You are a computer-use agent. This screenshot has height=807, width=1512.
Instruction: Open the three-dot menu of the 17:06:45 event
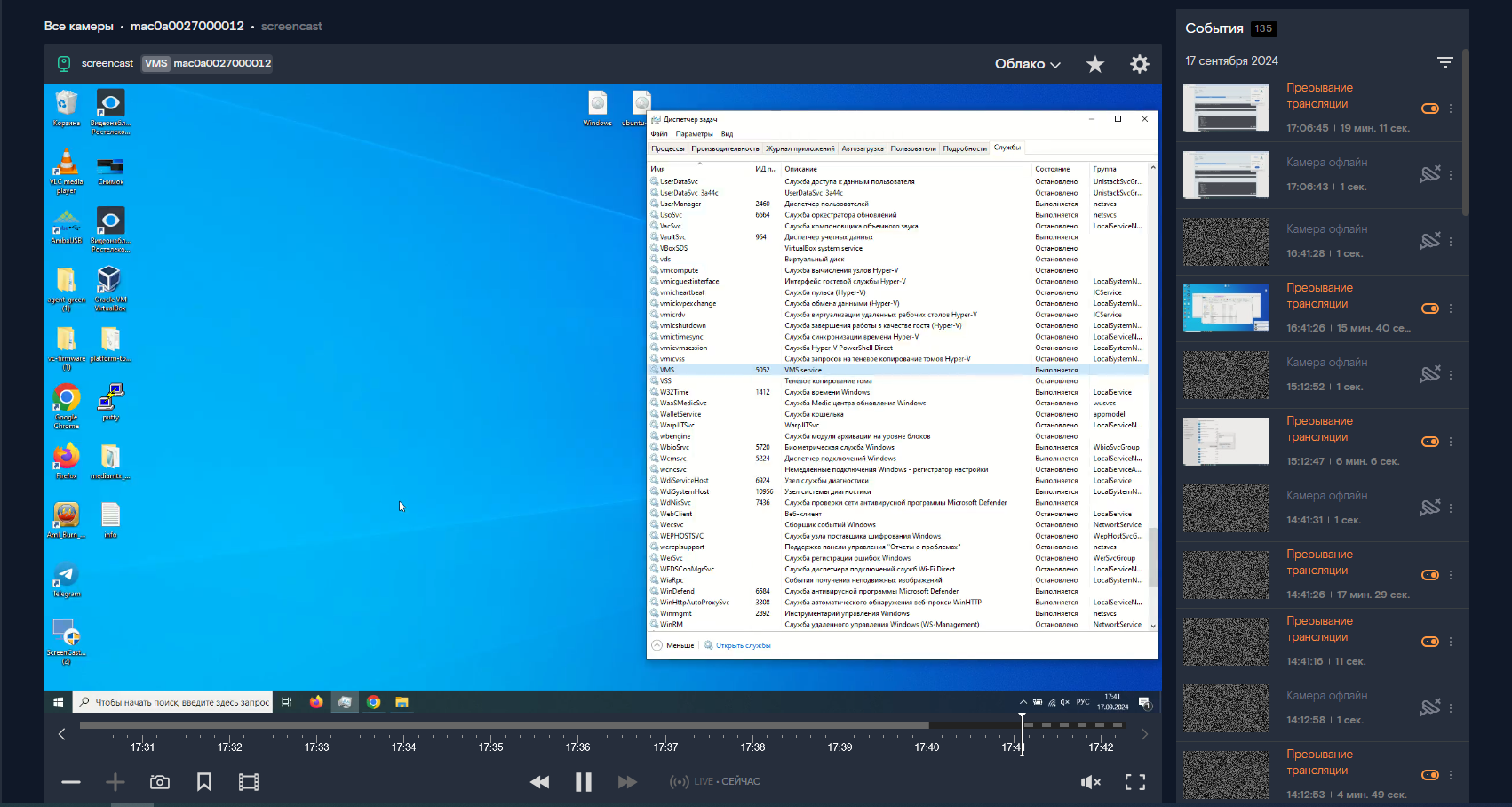coord(1451,108)
